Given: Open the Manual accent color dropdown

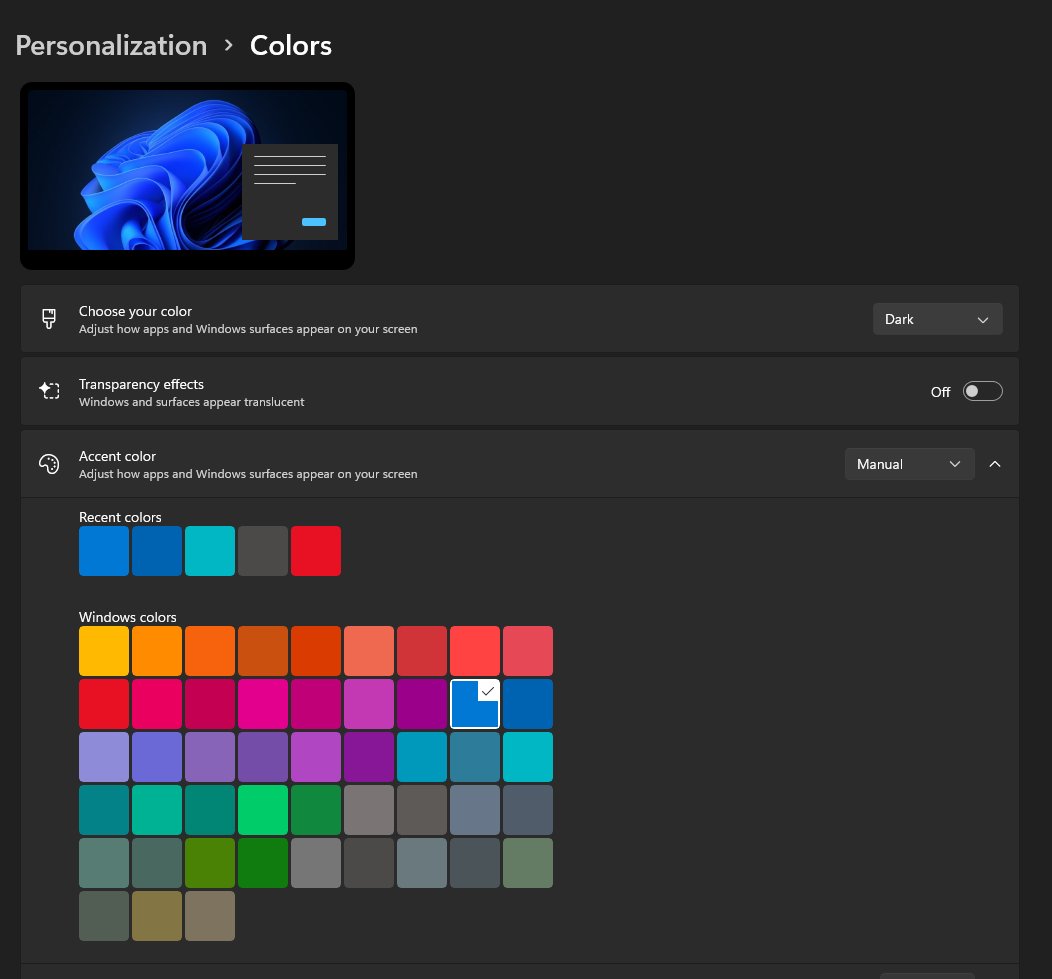Looking at the screenshot, I should pyautogui.click(x=909, y=464).
